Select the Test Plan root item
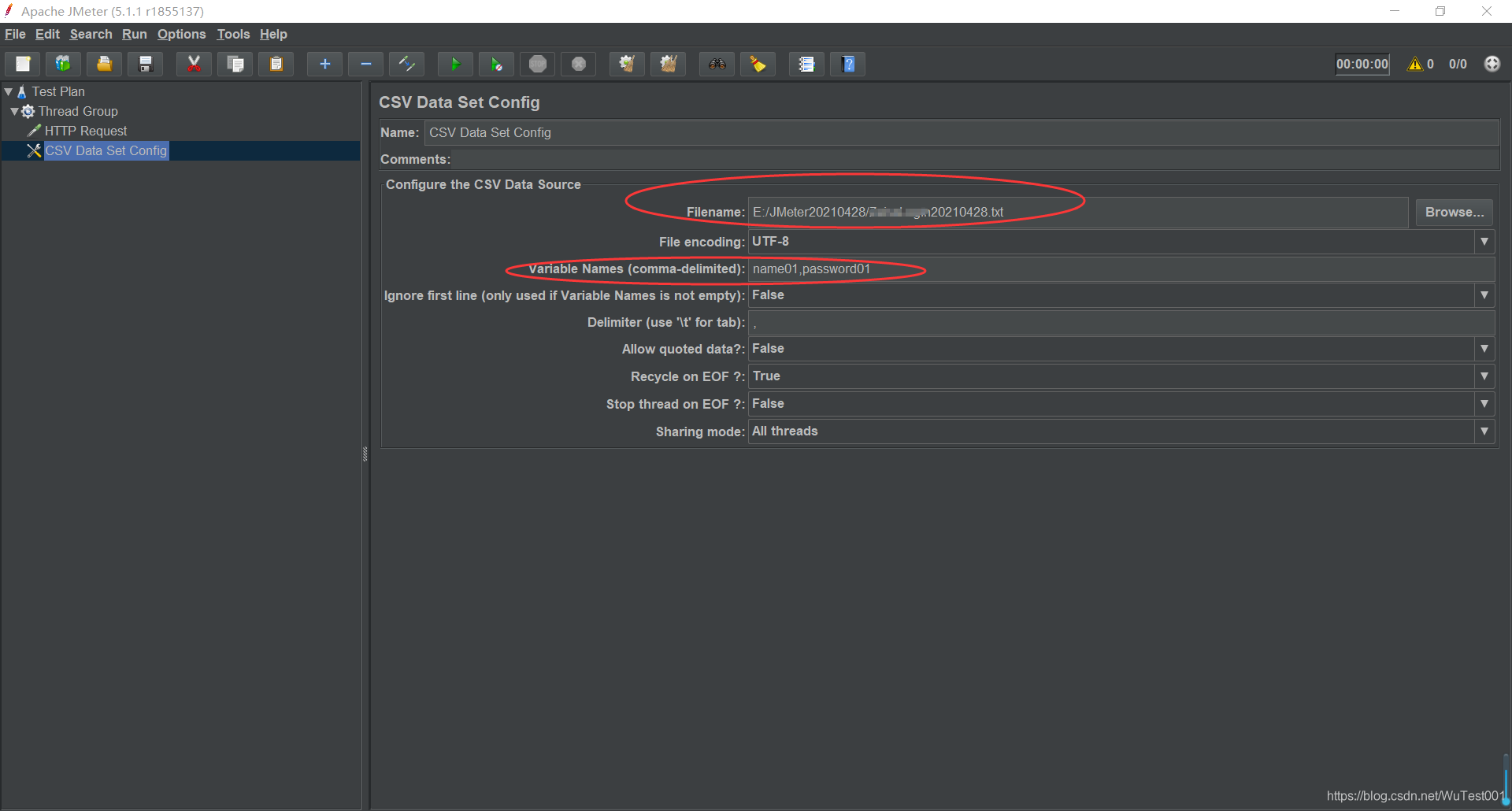This screenshot has height=811, width=1512. [x=58, y=91]
